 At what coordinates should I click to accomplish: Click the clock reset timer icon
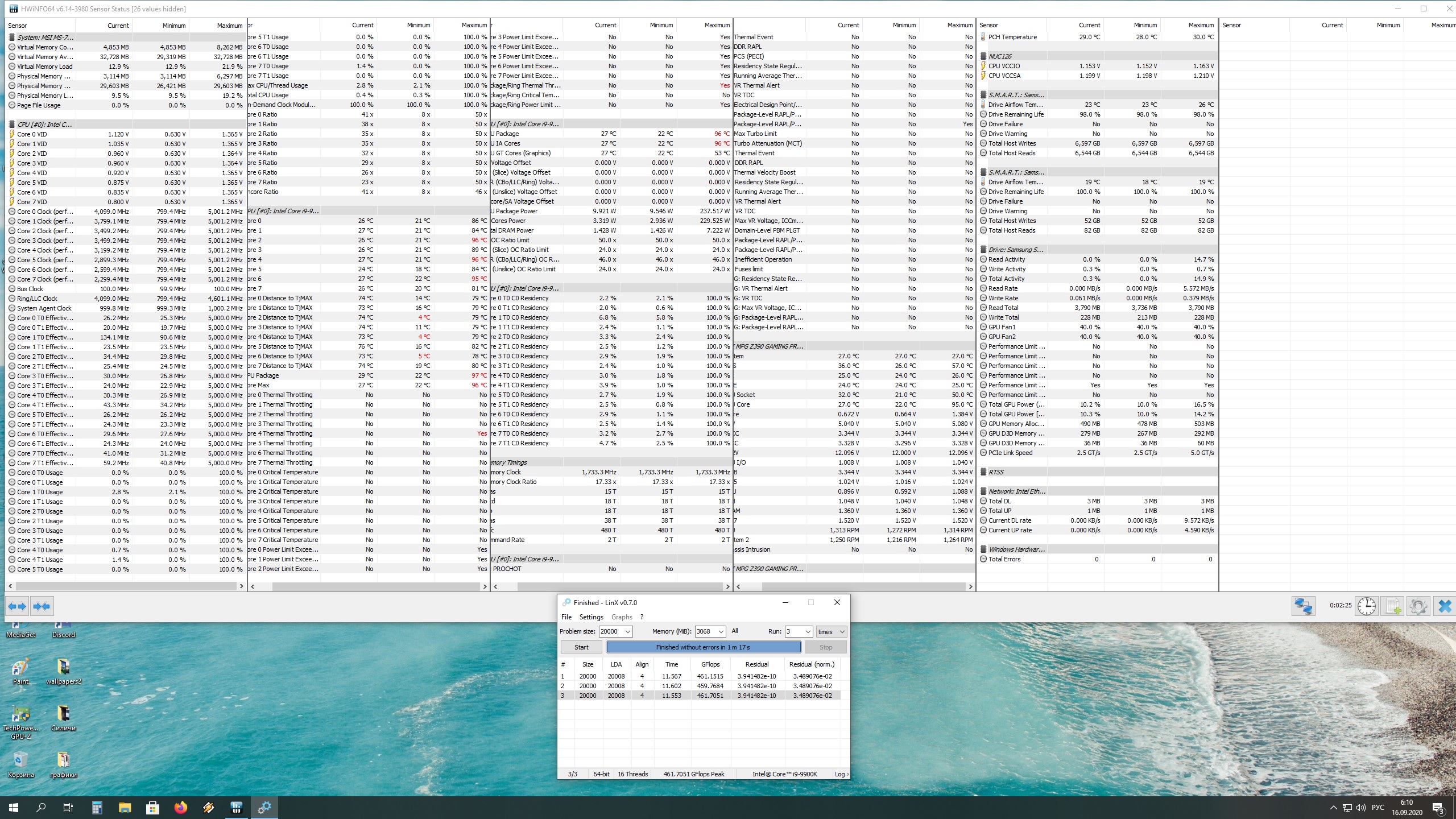[x=1366, y=606]
